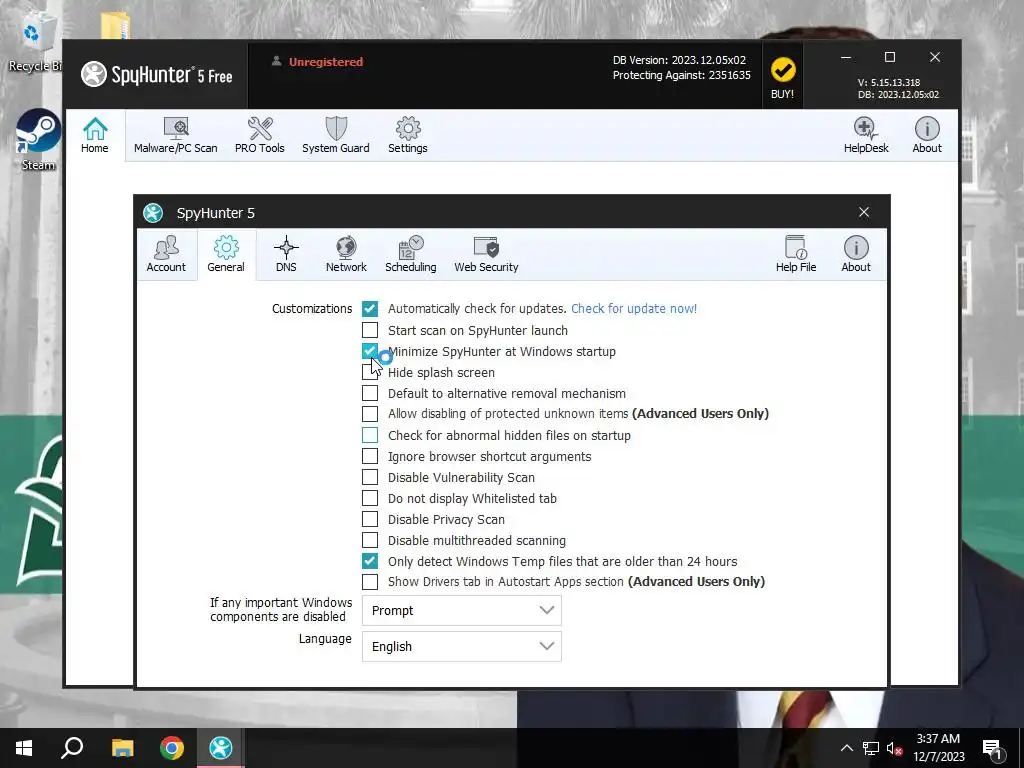1024x768 pixels.
Task: Open About in the settings dialog
Action: [x=856, y=254]
